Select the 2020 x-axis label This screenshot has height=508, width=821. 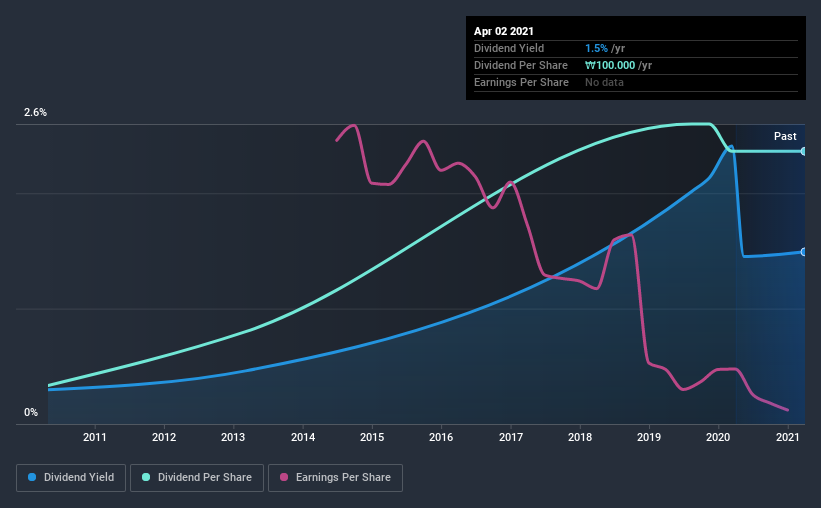[x=718, y=437]
